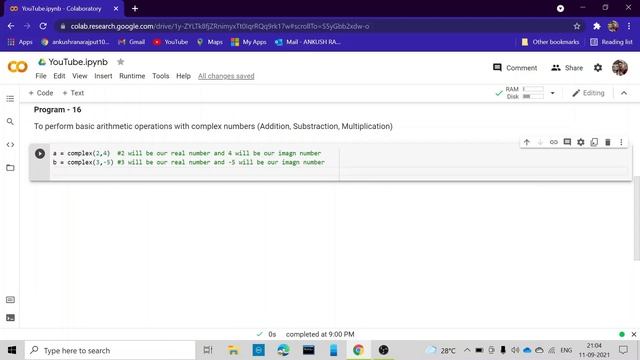The image size is (640, 360).
Task: Click completed at 9:00 PM status
Action: 320,334
